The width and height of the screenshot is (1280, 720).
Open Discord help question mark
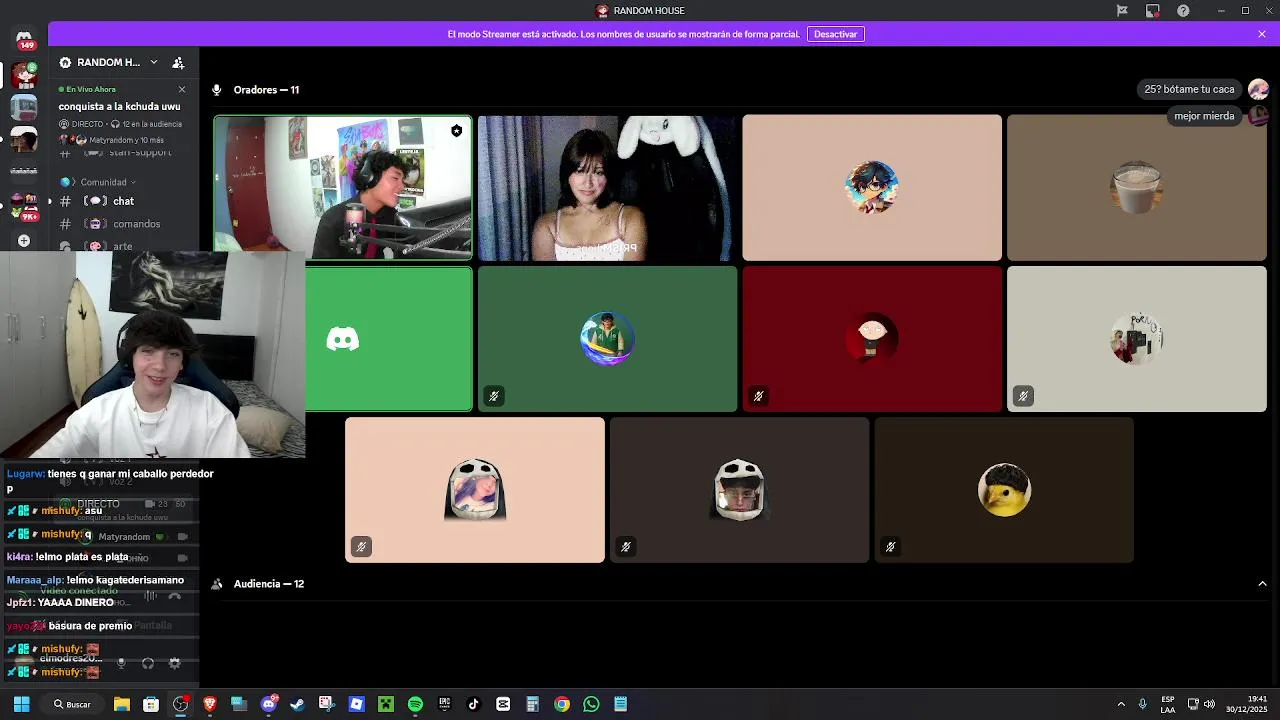point(1183,11)
